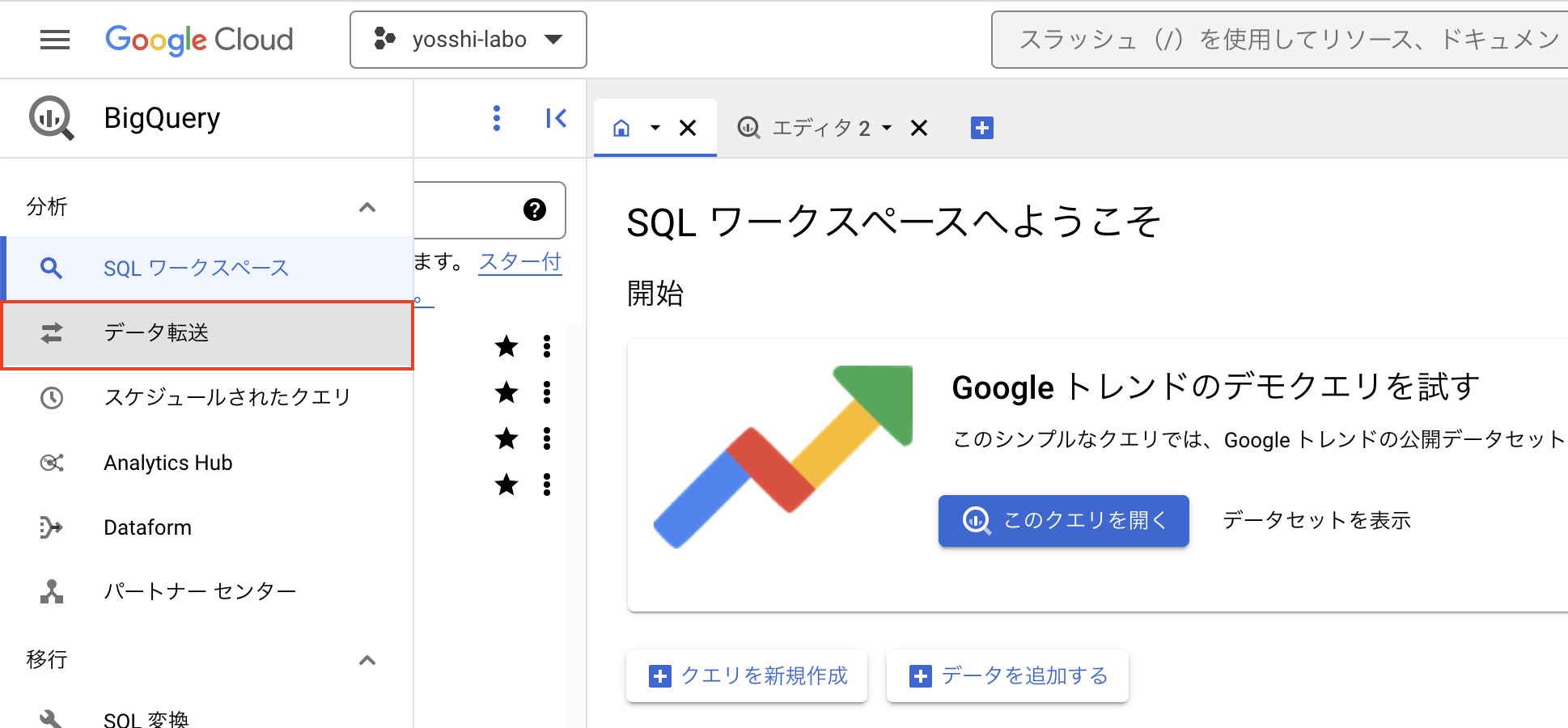Collapse the 移行 section in the sidebar
The width and height of the screenshot is (1568, 728).
368,660
